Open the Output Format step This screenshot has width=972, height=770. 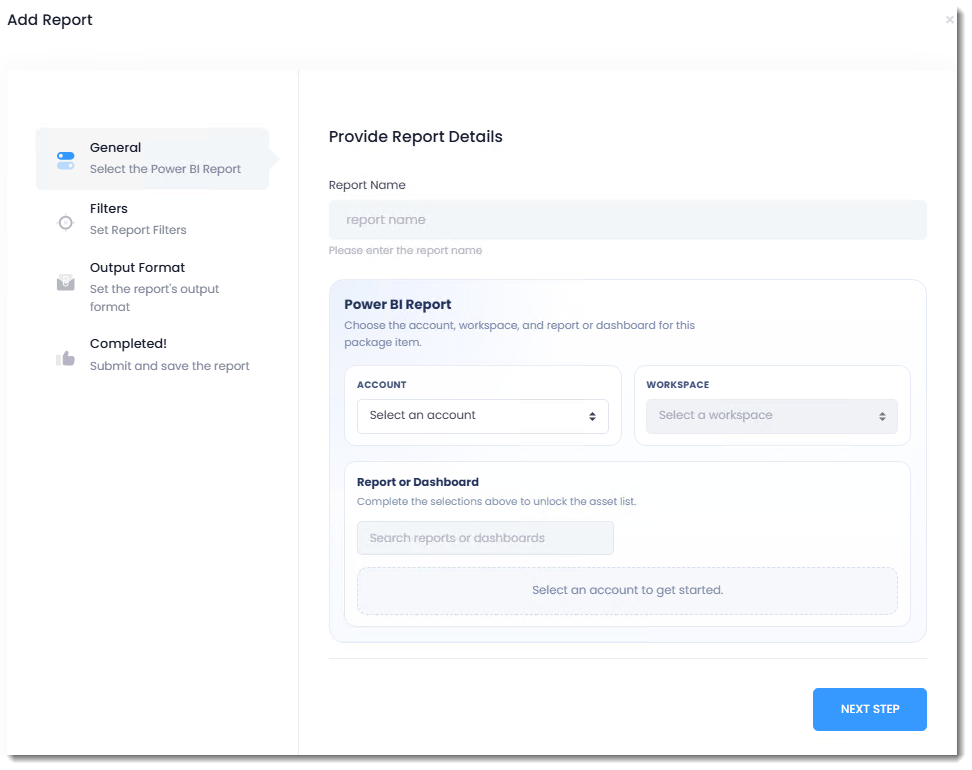pos(138,268)
